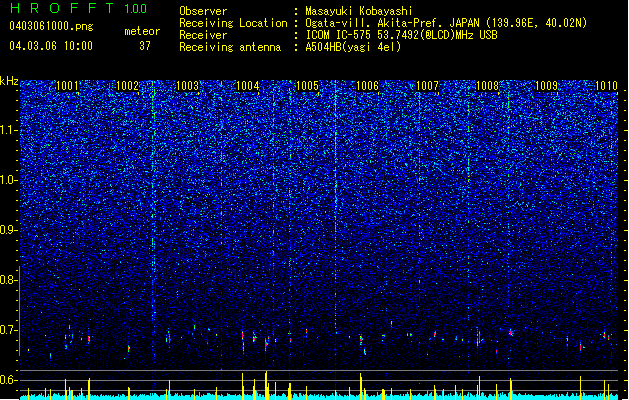Click the 0.8 kHz frequency tick label
The image size is (629, 400).
tap(9, 280)
